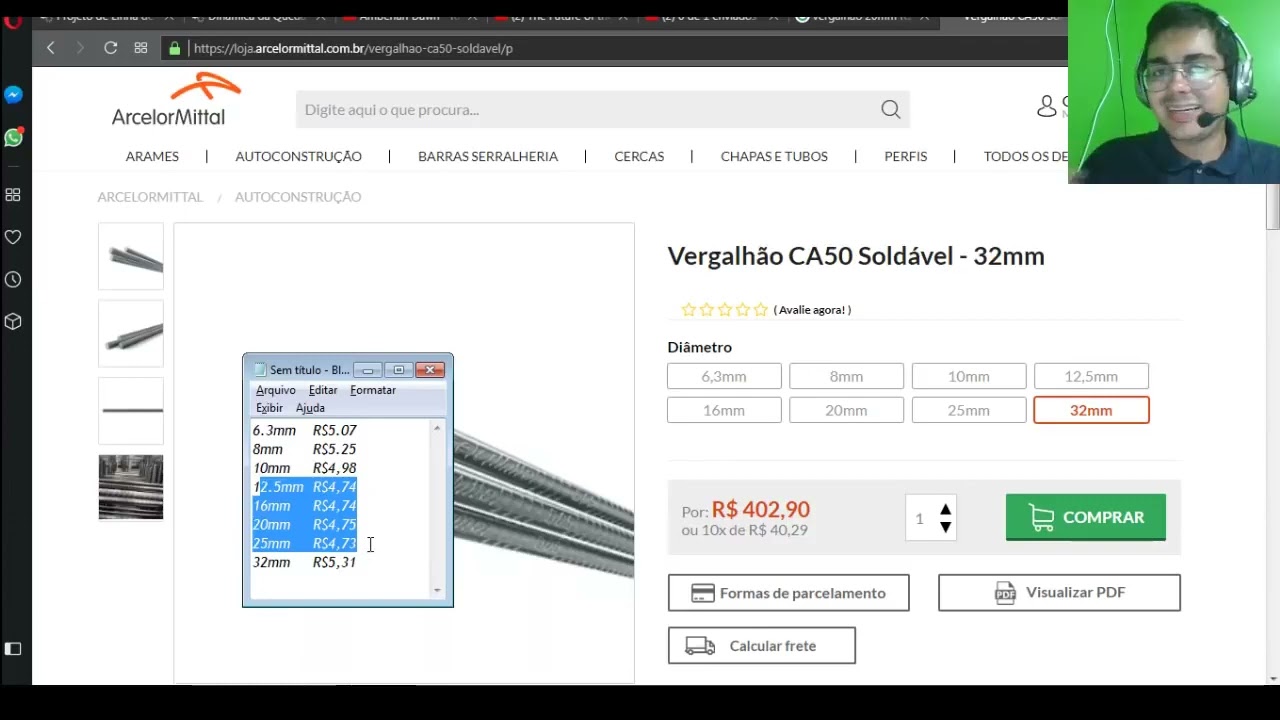The image size is (1280, 720).
Task: Click the Notepad scroll up arrow
Action: tap(437, 429)
